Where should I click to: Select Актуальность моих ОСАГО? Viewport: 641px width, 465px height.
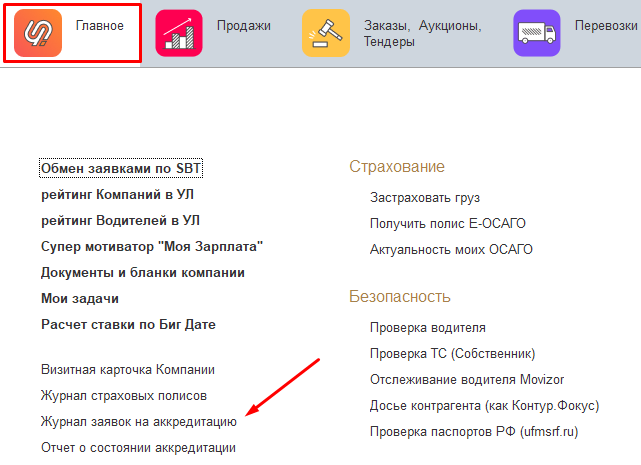point(451,249)
